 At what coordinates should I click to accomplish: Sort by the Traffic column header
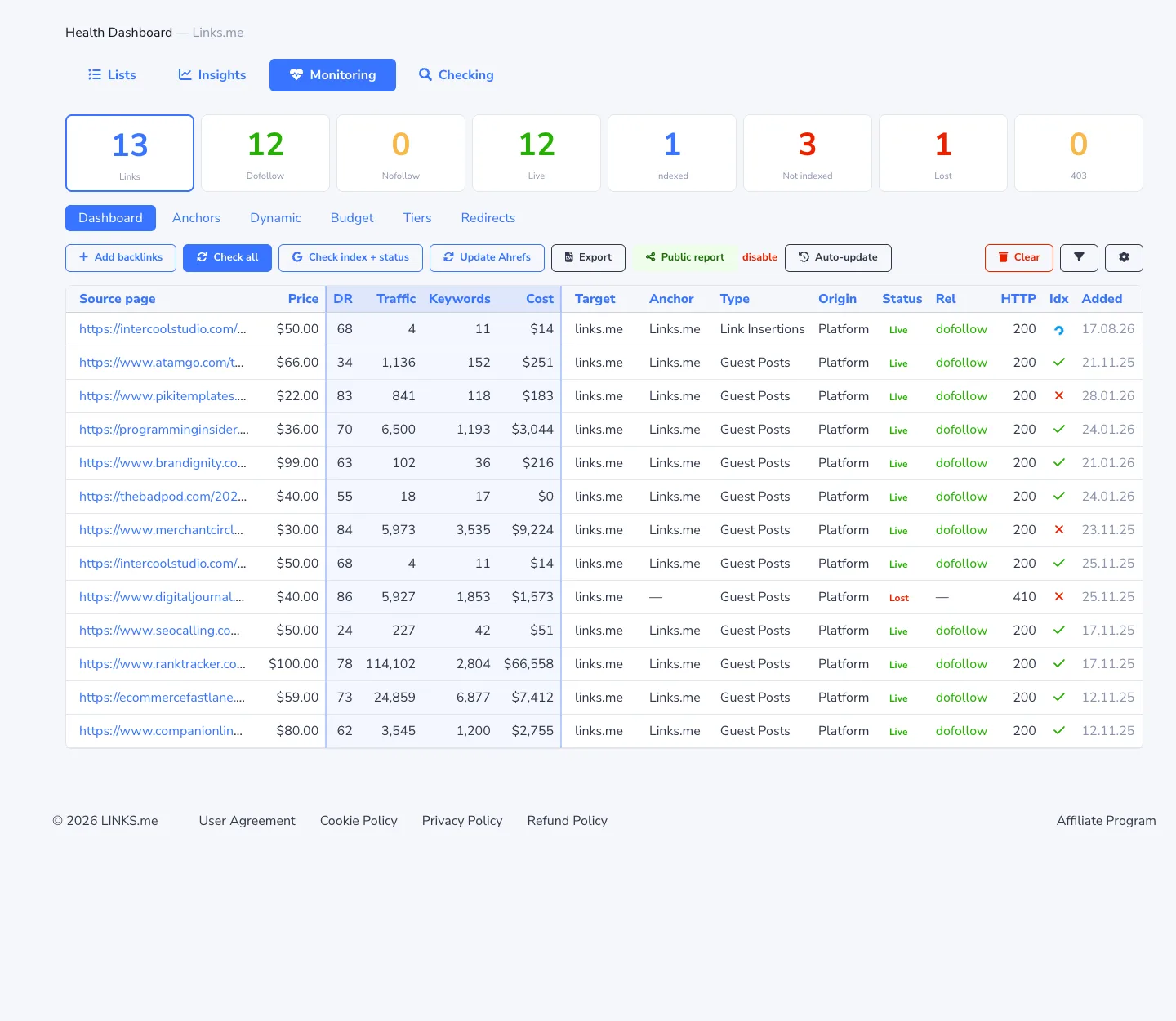pyautogui.click(x=396, y=299)
